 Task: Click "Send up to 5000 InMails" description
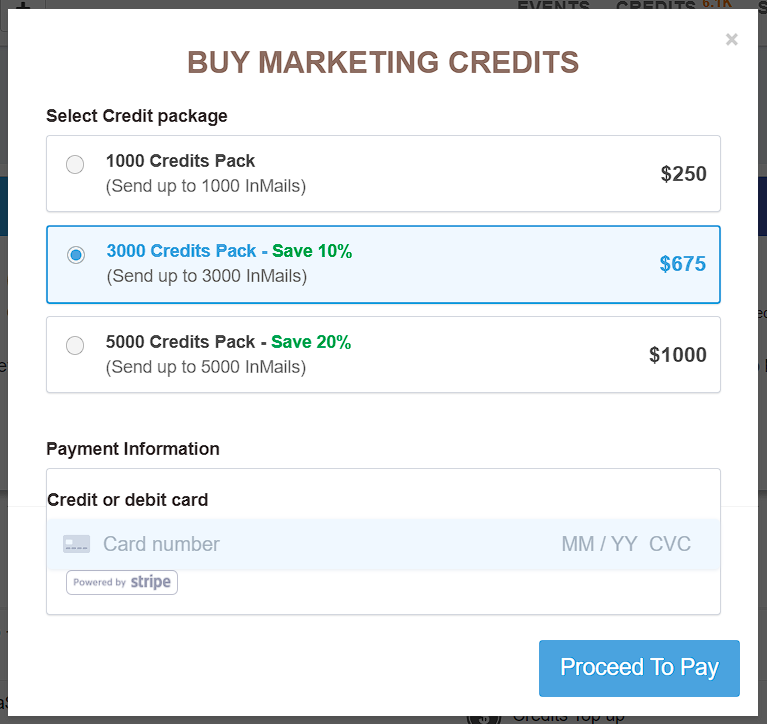click(206, 367)
